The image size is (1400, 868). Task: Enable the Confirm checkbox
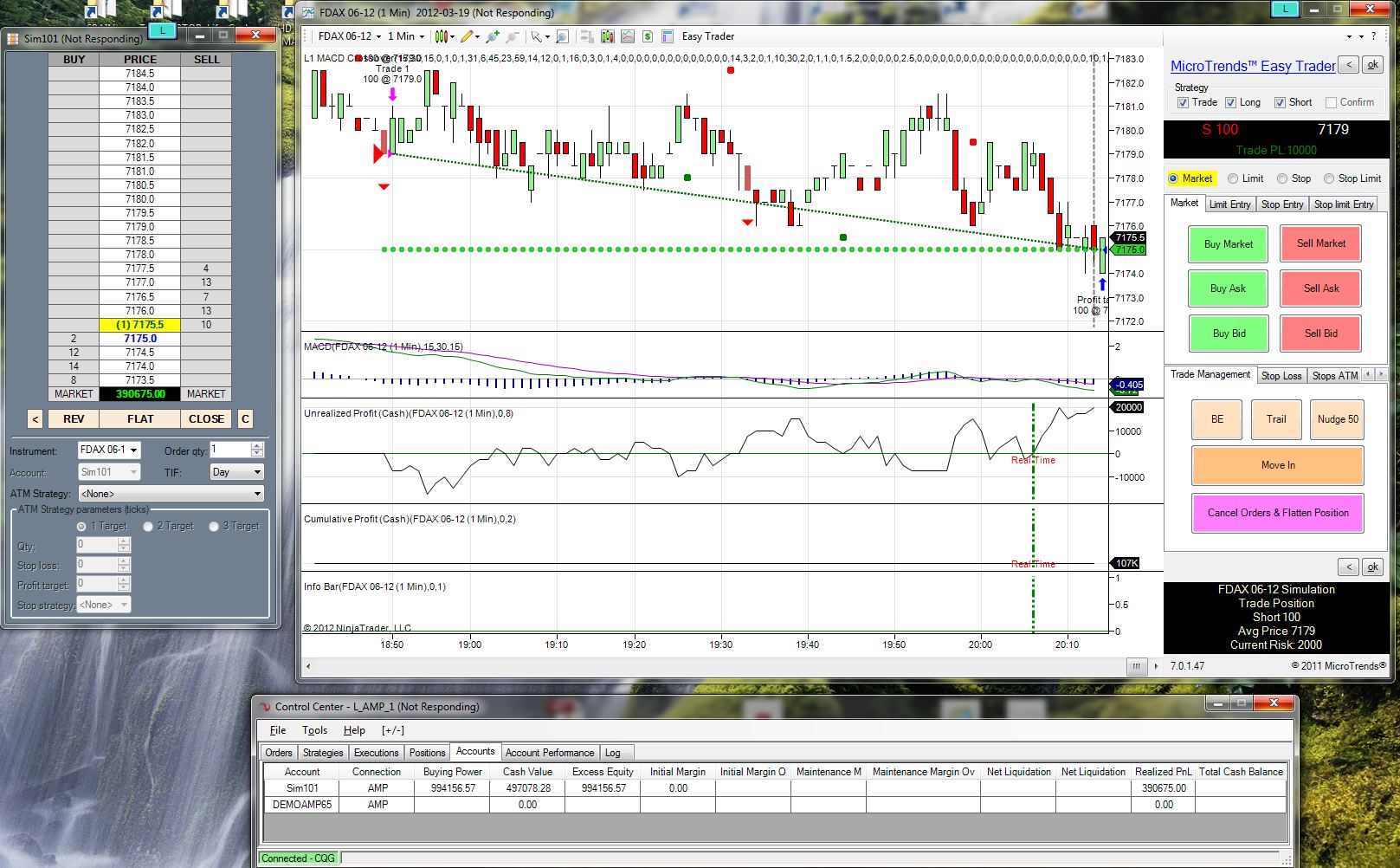click(x=1332, y=102)
